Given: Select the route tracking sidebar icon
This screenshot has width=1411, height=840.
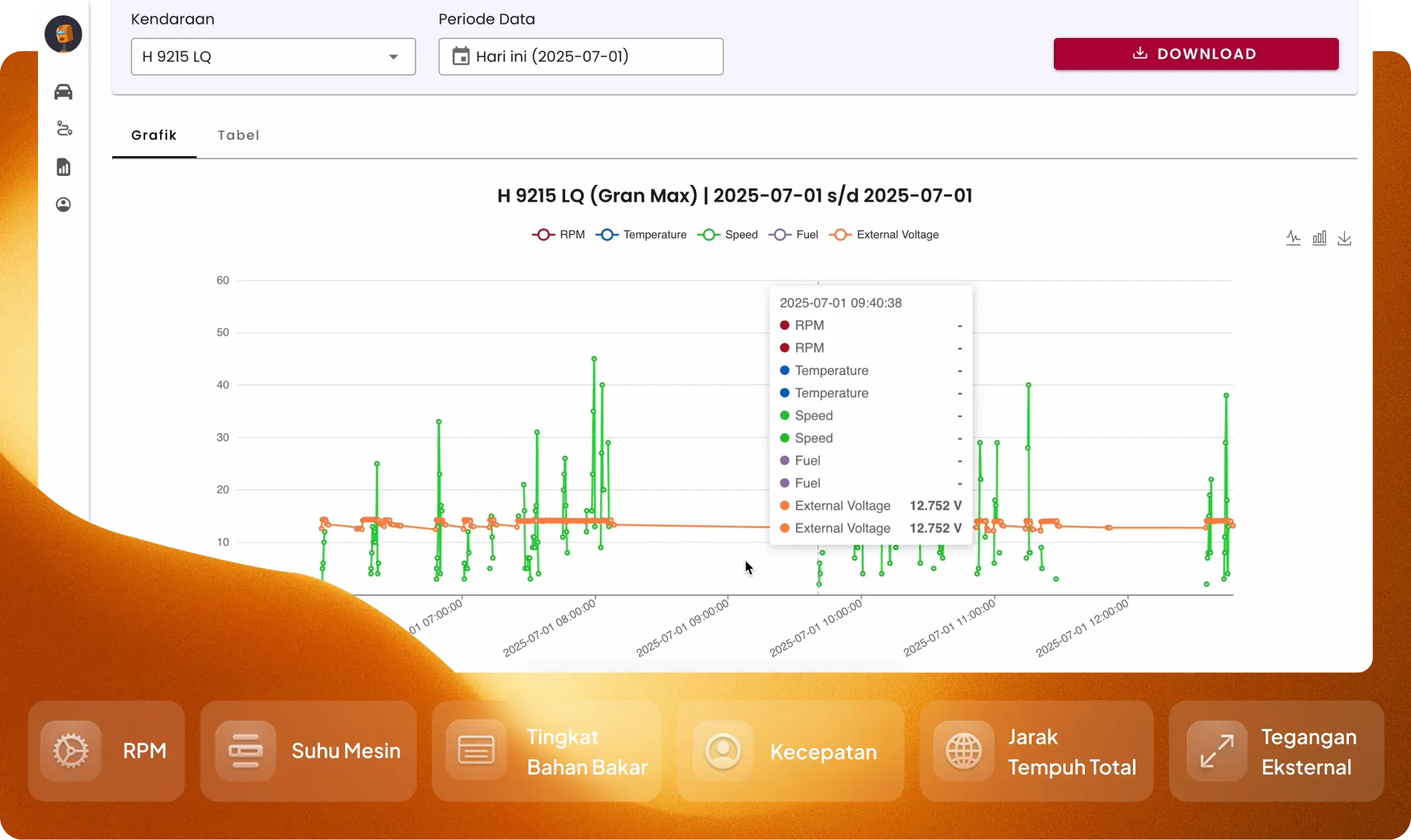Looking at the screenshot, I should click(63, 129).
